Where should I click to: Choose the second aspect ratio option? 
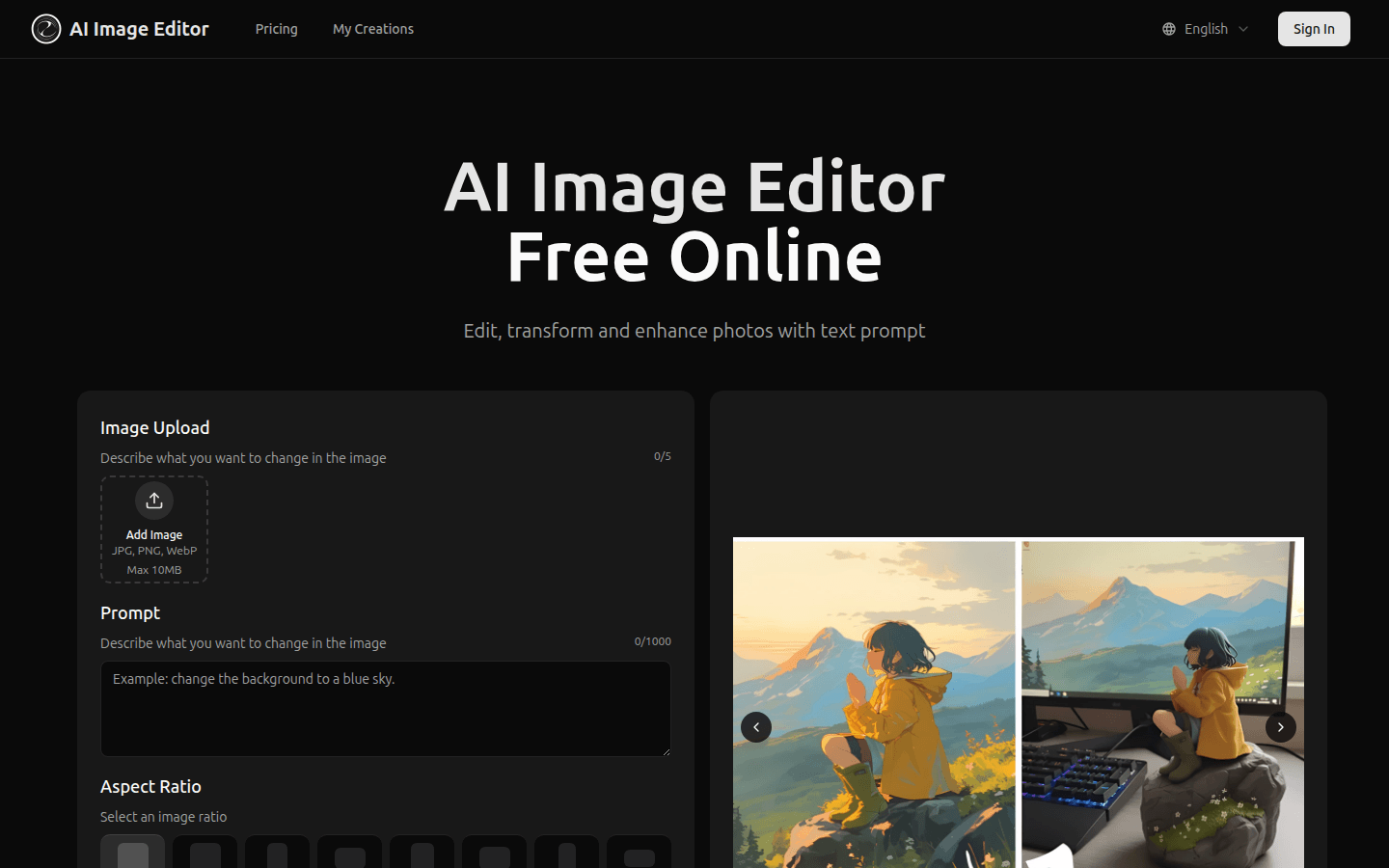tap(205, 853)
